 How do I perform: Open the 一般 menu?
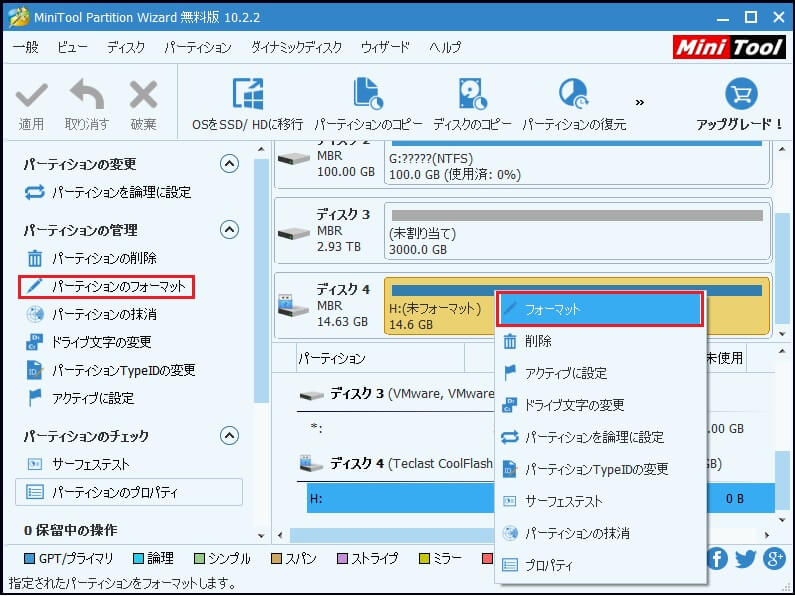click(x=26, y=48)
